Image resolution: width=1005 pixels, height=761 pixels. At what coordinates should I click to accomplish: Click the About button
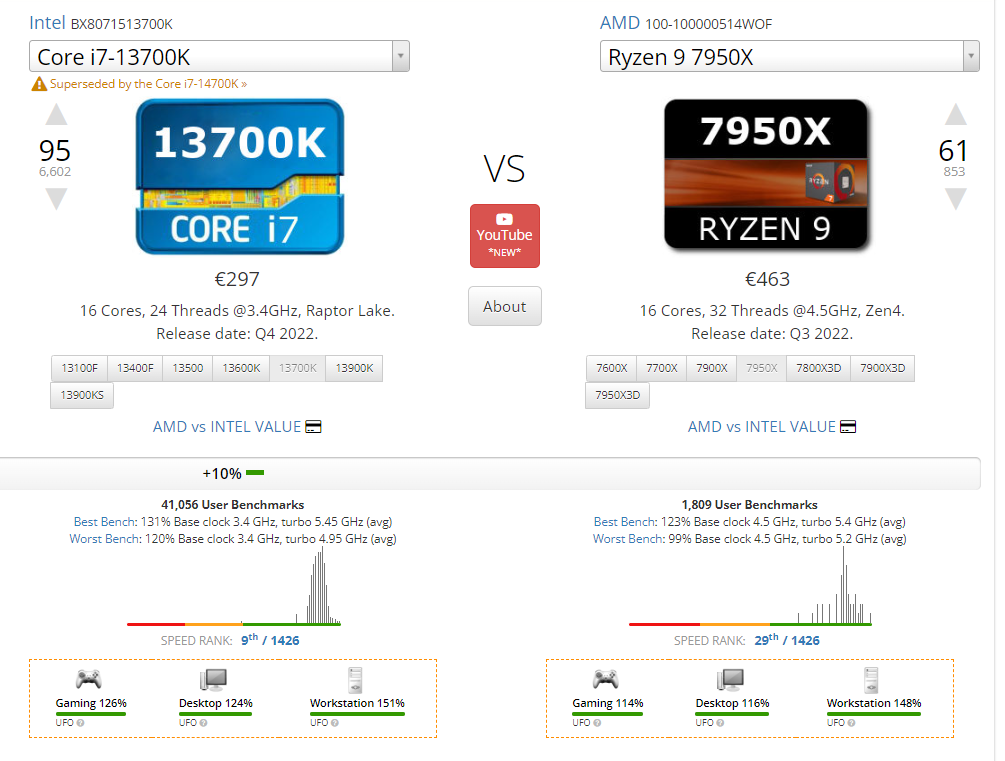505,306
